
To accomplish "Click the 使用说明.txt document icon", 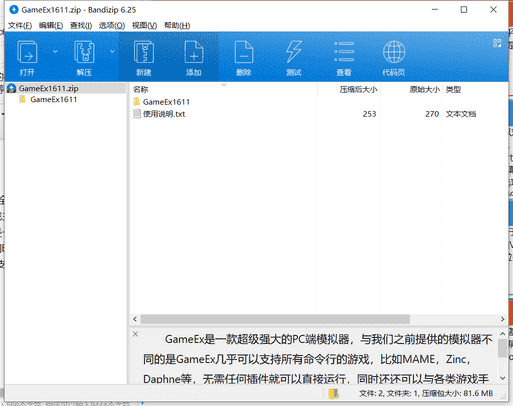I will 137,114.
